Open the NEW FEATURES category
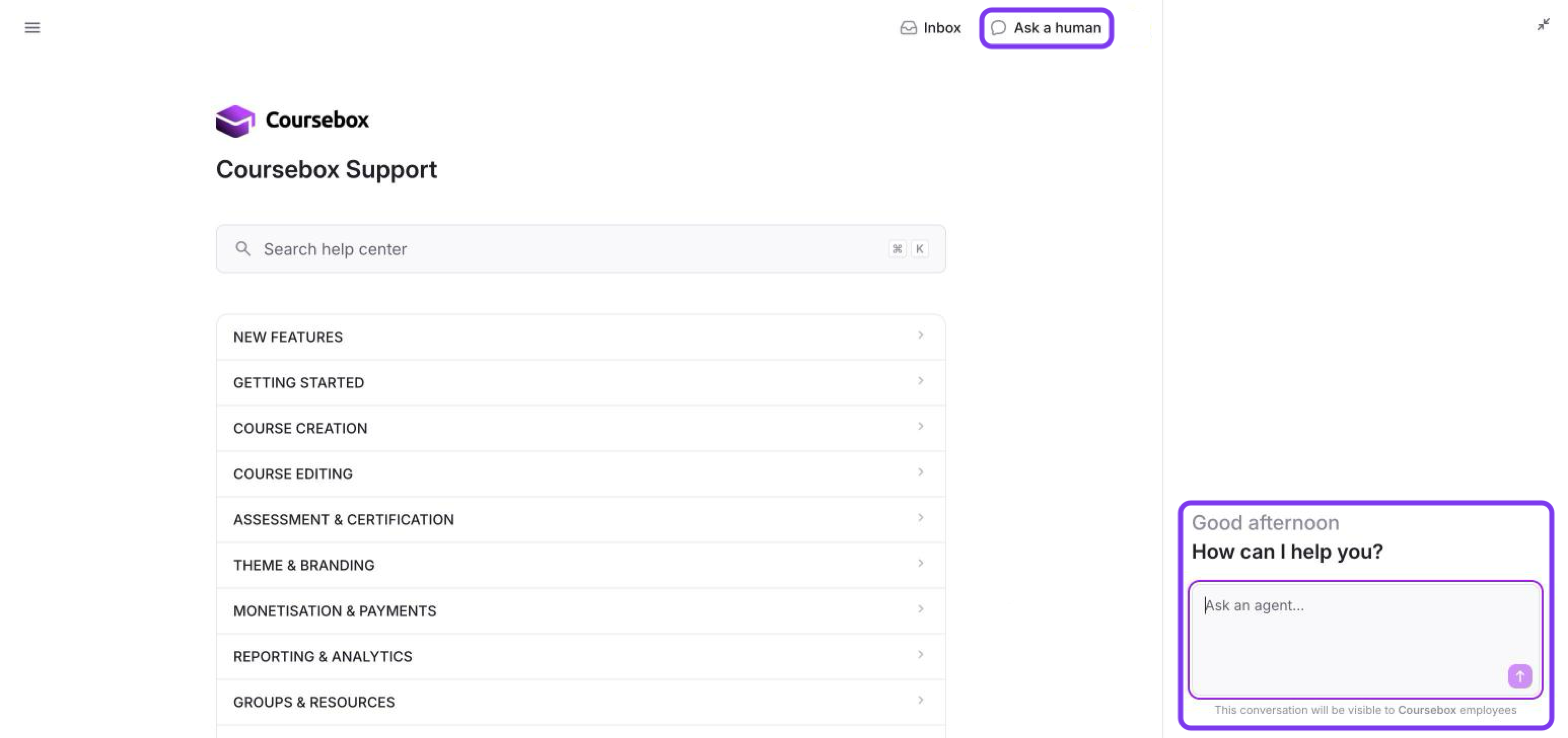 click(x=581, y=337)
